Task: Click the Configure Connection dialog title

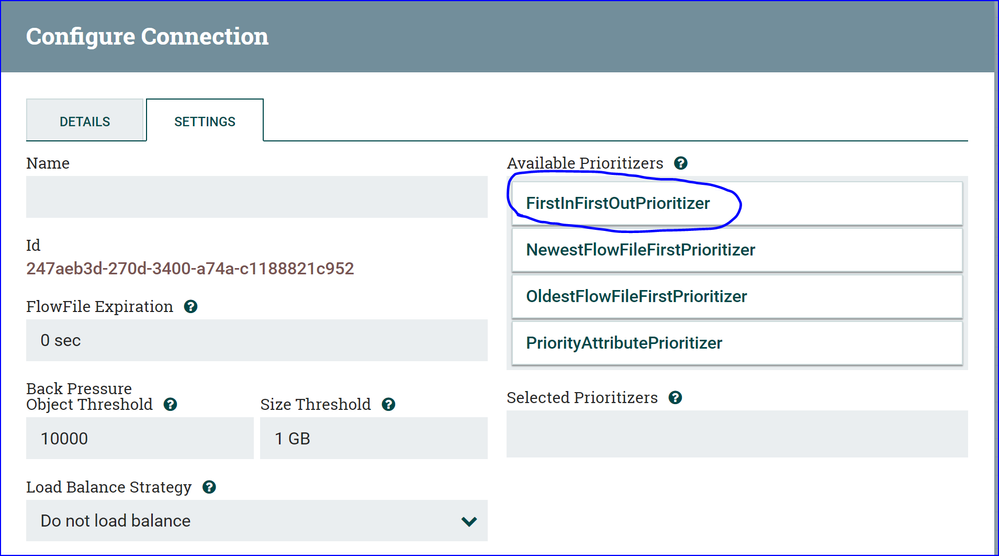Action: pos(147,37)
